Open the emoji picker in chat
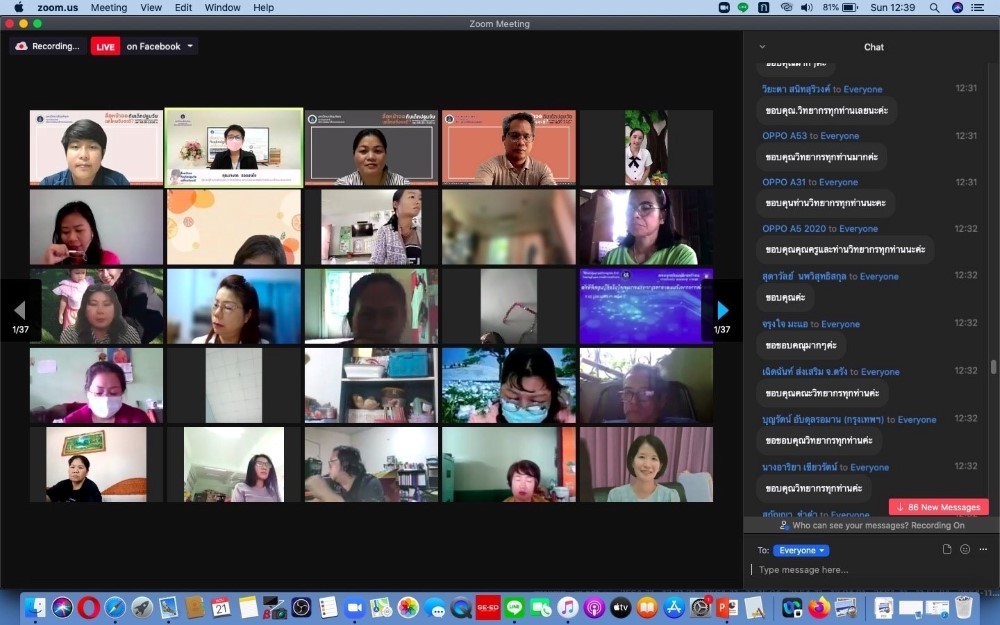 point(965,549)
